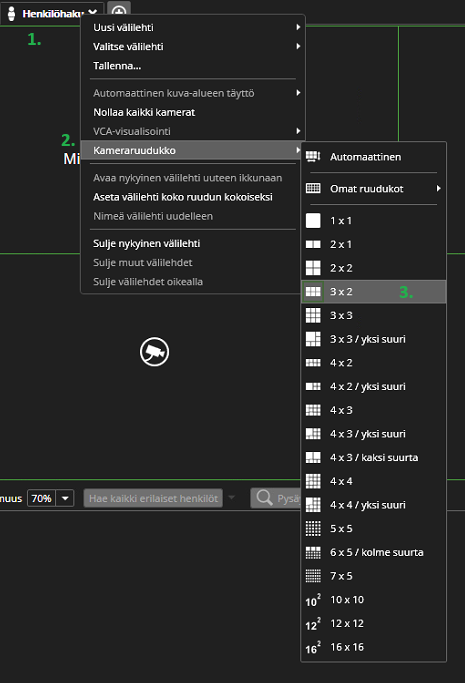Choose Nimeä välilehti uudelleen
Screen dimensions: 465x683
pos(153,216)
